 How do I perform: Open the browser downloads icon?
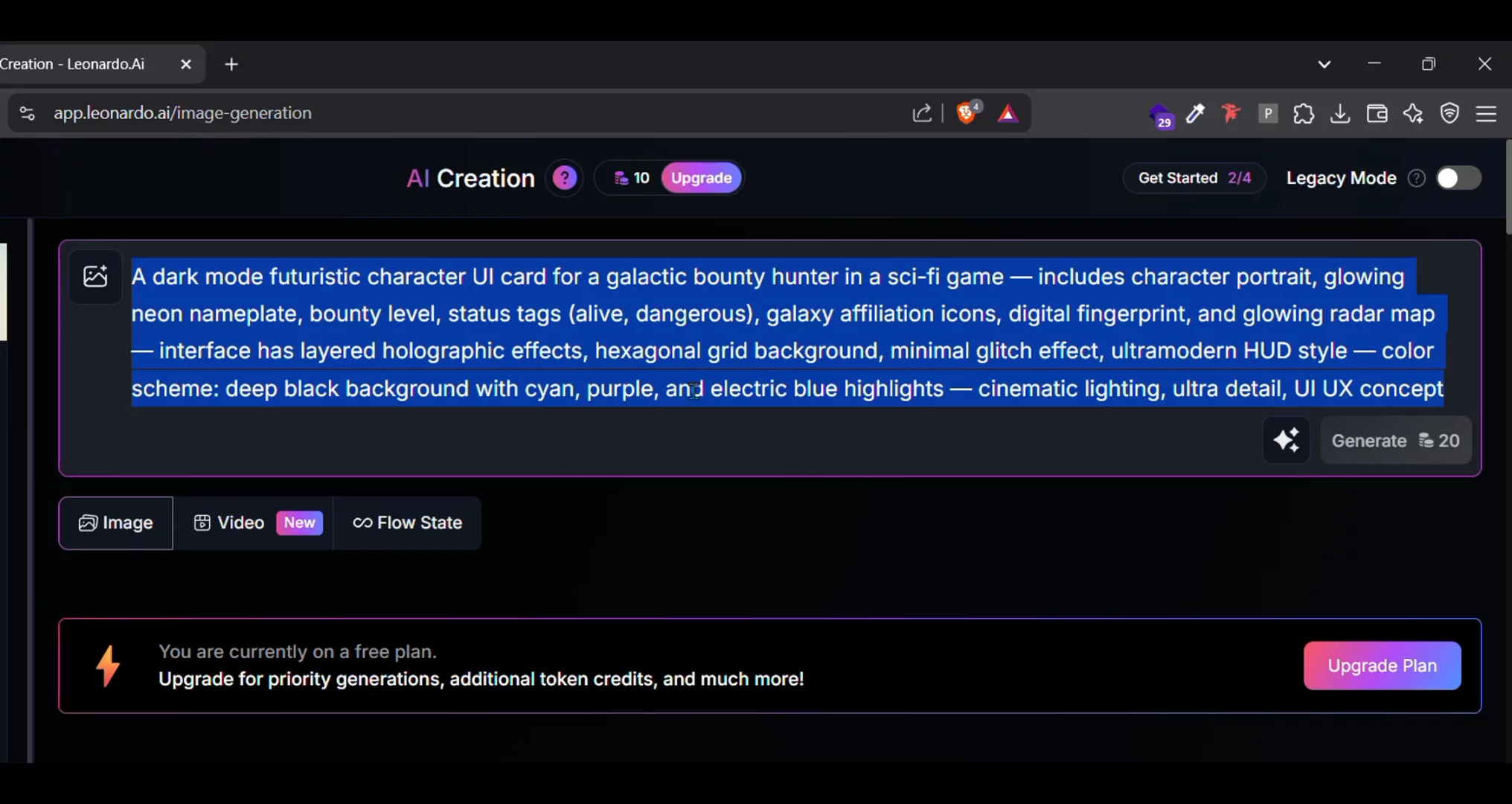pos(1340,113)
